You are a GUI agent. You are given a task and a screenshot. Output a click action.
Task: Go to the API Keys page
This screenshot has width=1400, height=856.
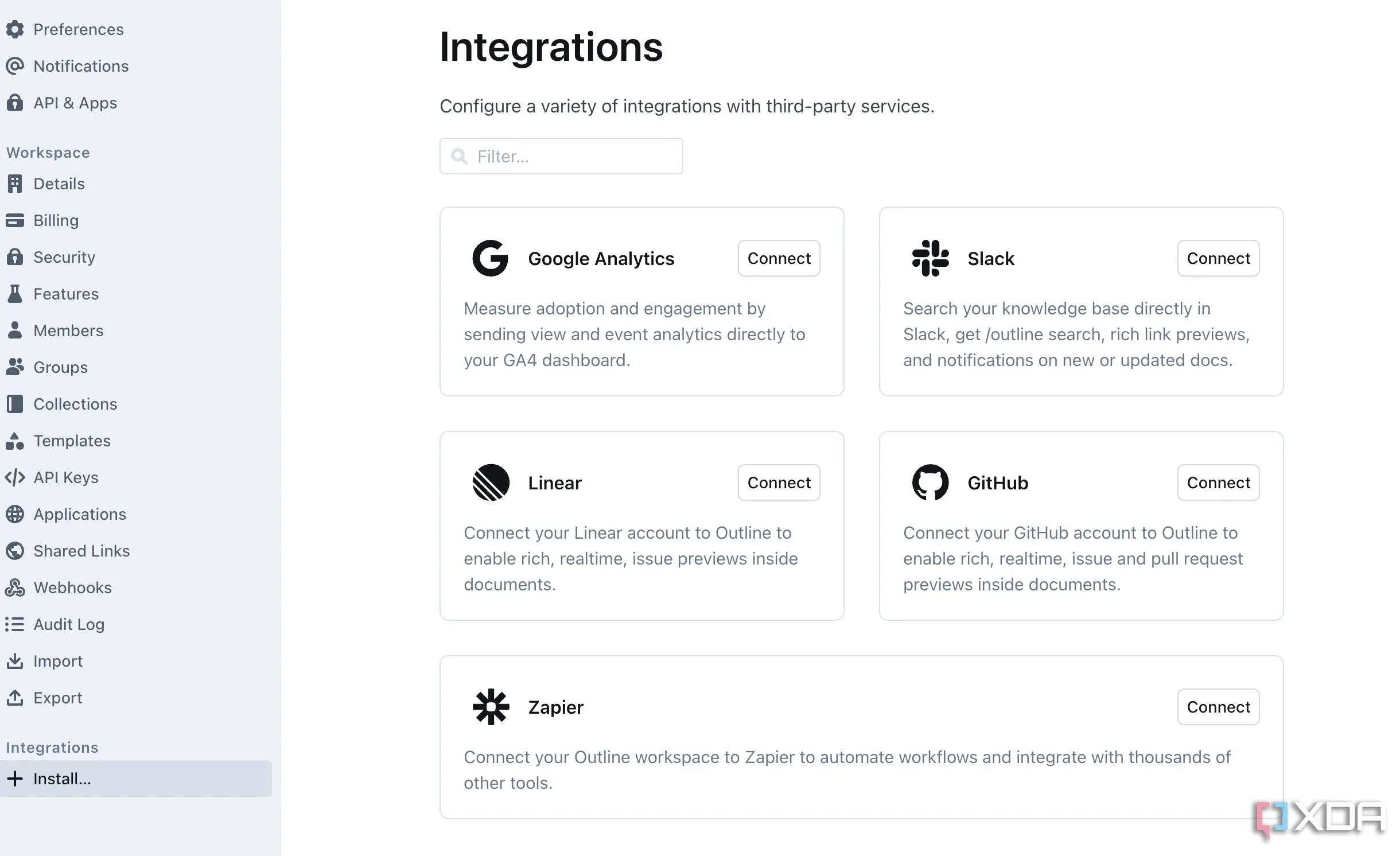point(136,477)
